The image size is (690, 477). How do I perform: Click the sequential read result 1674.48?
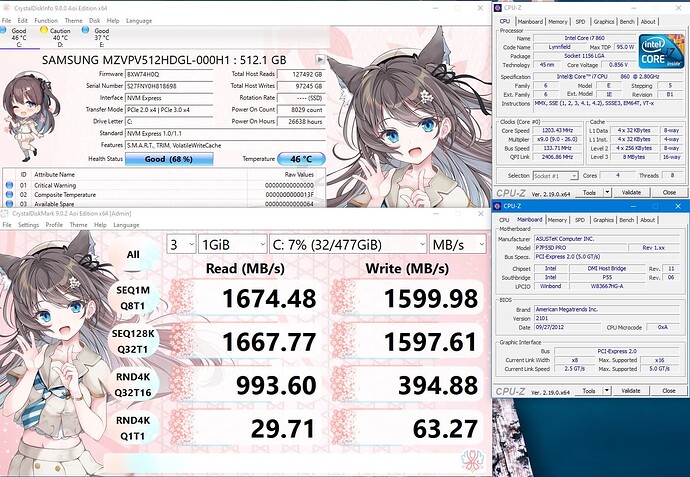(269, 298)
